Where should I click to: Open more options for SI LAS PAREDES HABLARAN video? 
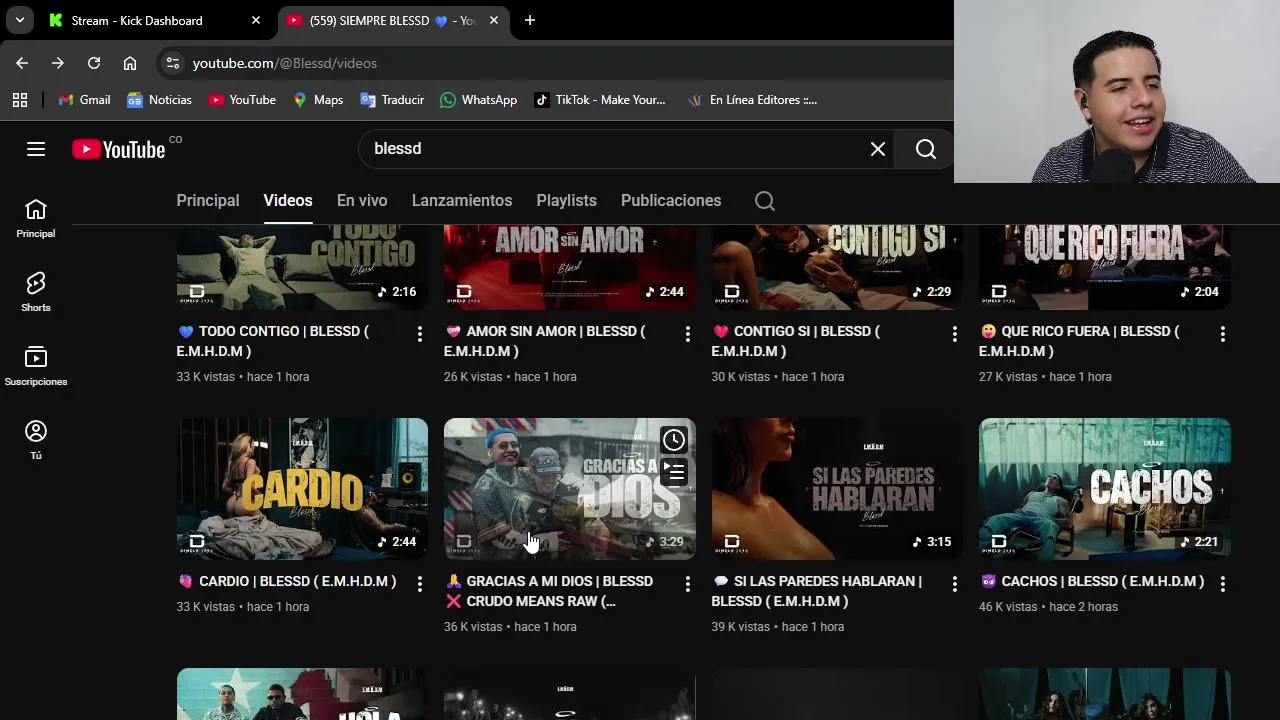(955, 584)
